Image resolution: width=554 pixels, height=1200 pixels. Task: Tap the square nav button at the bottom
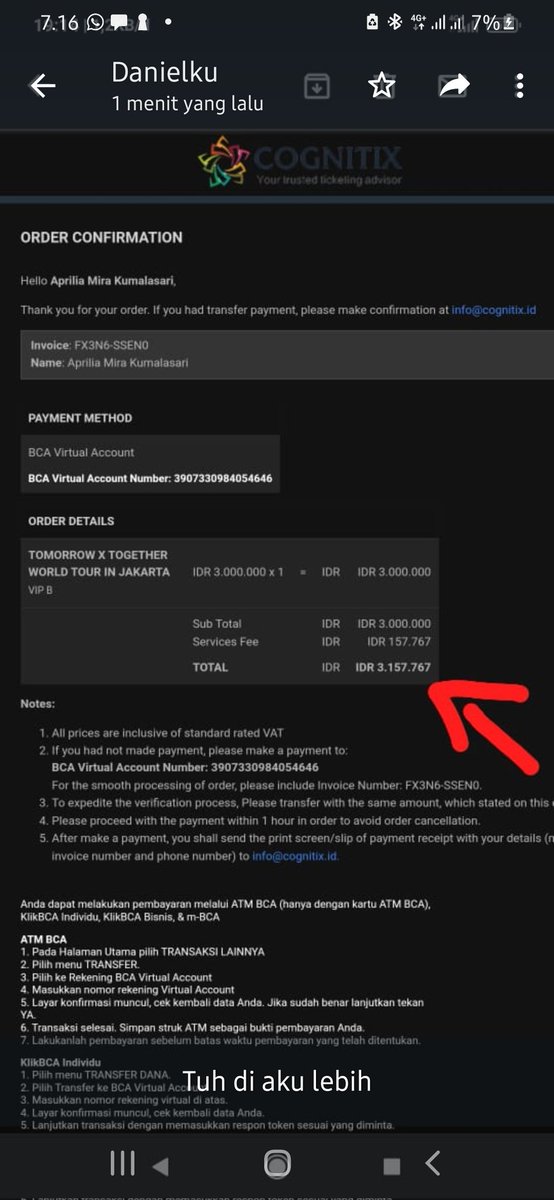click(x=392, y=1166)
